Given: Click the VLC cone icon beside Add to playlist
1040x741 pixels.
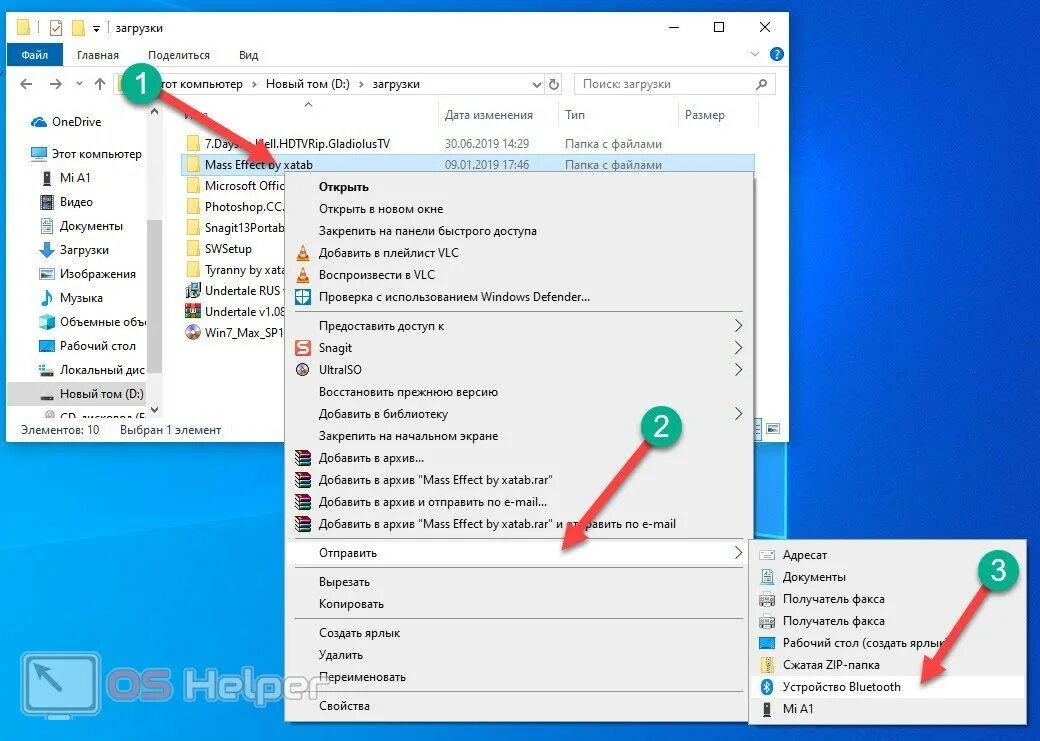Looking at the screenshot, I should (x=302, y=253).
